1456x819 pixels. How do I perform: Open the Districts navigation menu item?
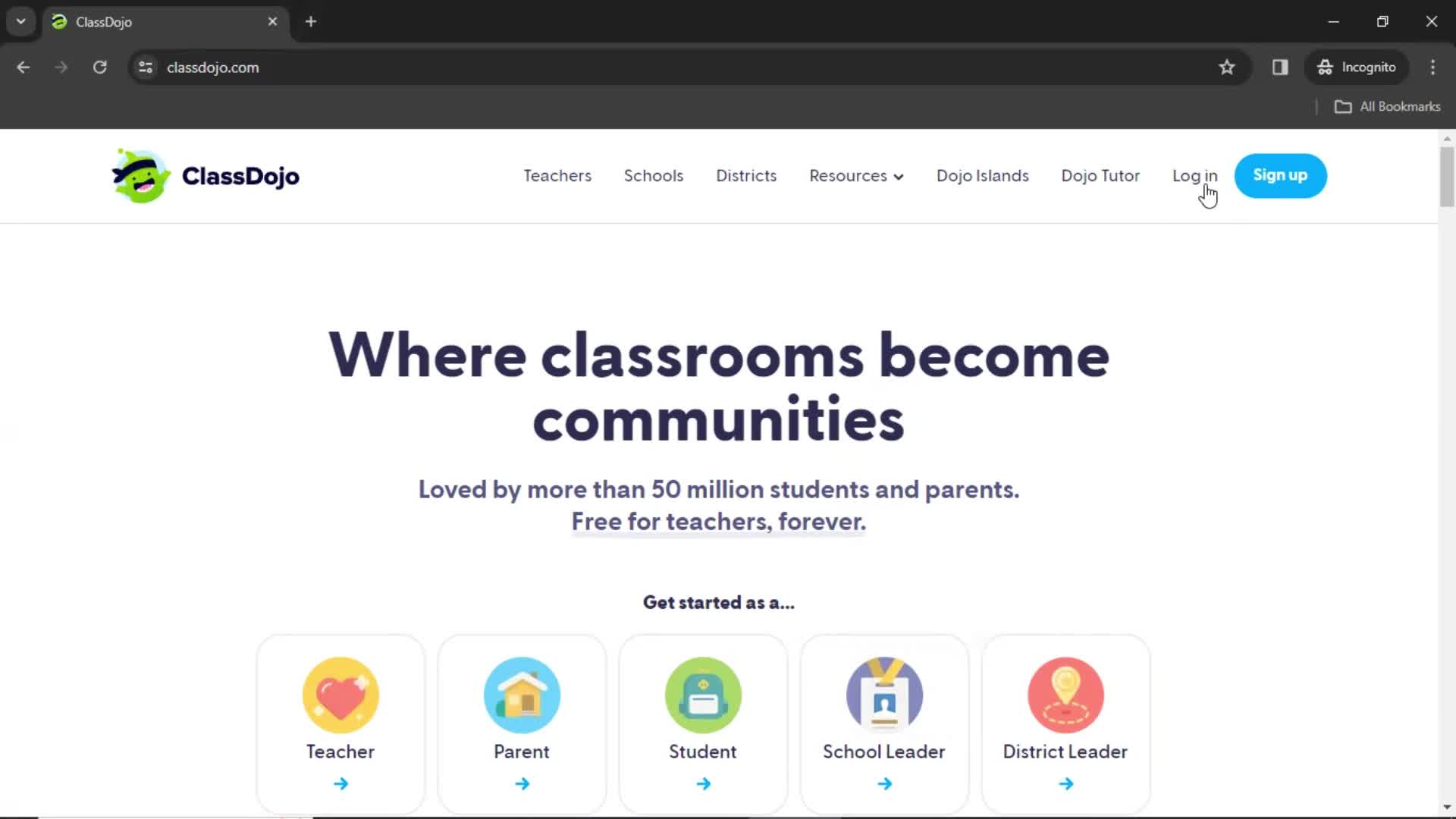click(746, 175)
